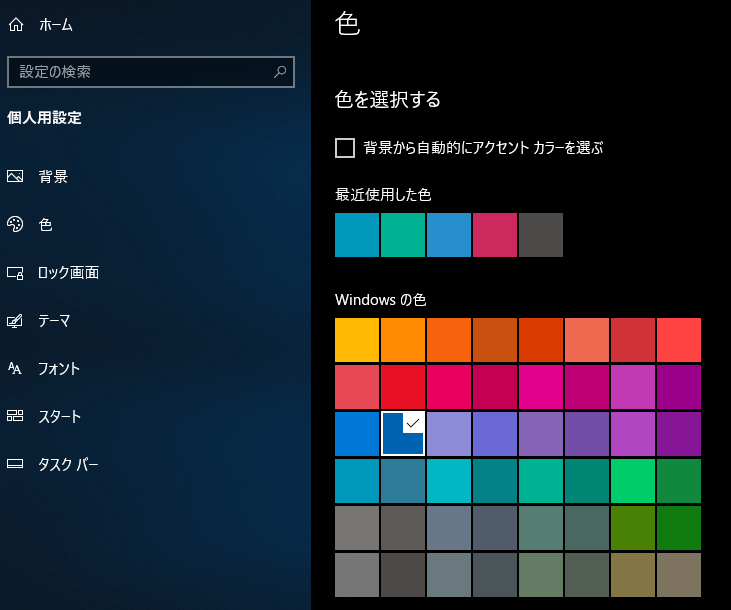Choose the bright lime green swatch in the teal row
This screenshot has width=731, height=610.
click(633, 481)
